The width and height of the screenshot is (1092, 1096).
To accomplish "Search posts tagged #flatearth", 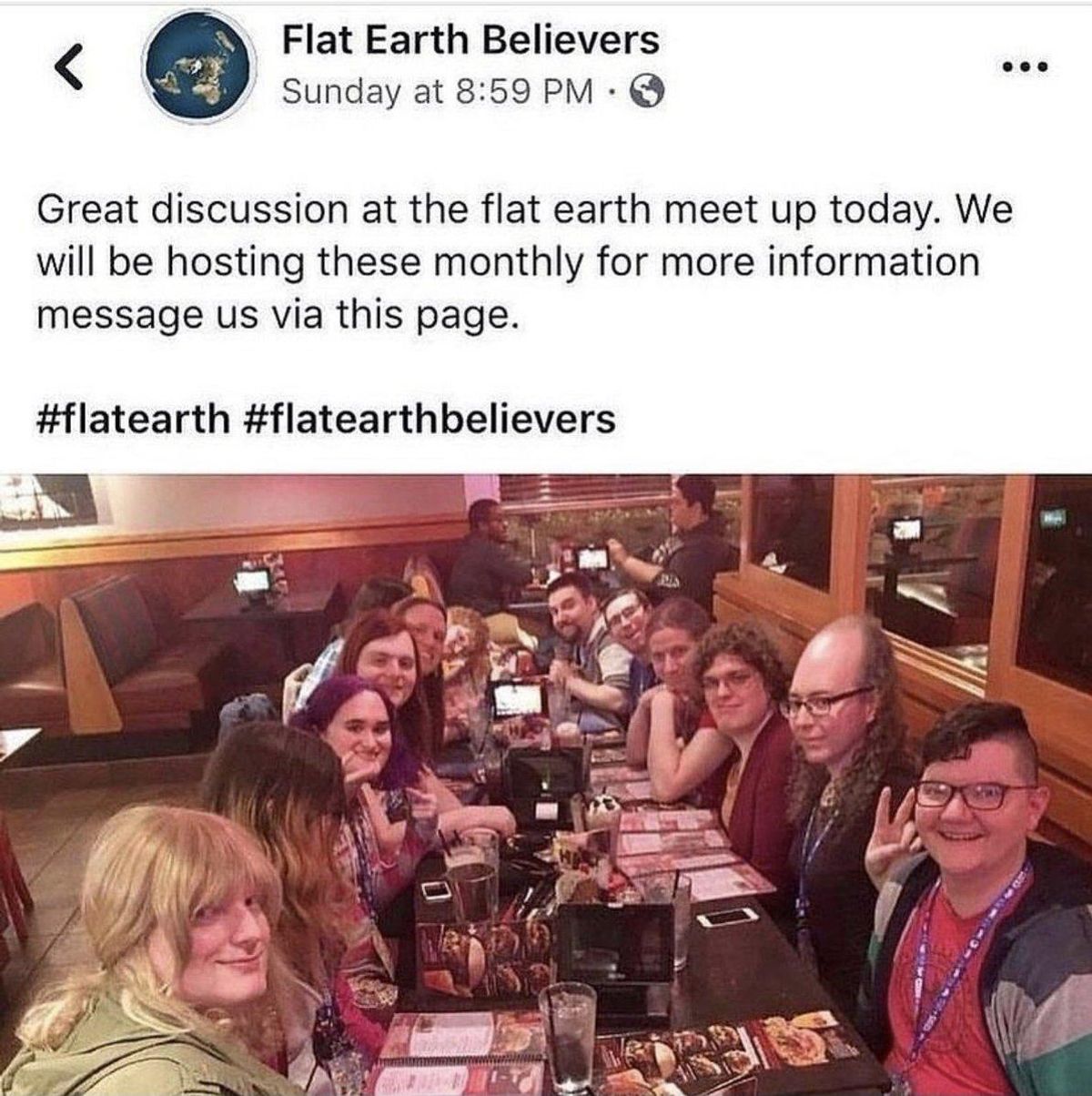I will (x=134, y=419).
